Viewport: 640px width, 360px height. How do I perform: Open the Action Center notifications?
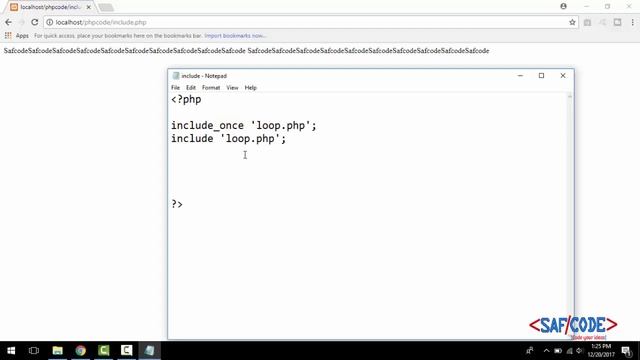click(x=627, y=351)
